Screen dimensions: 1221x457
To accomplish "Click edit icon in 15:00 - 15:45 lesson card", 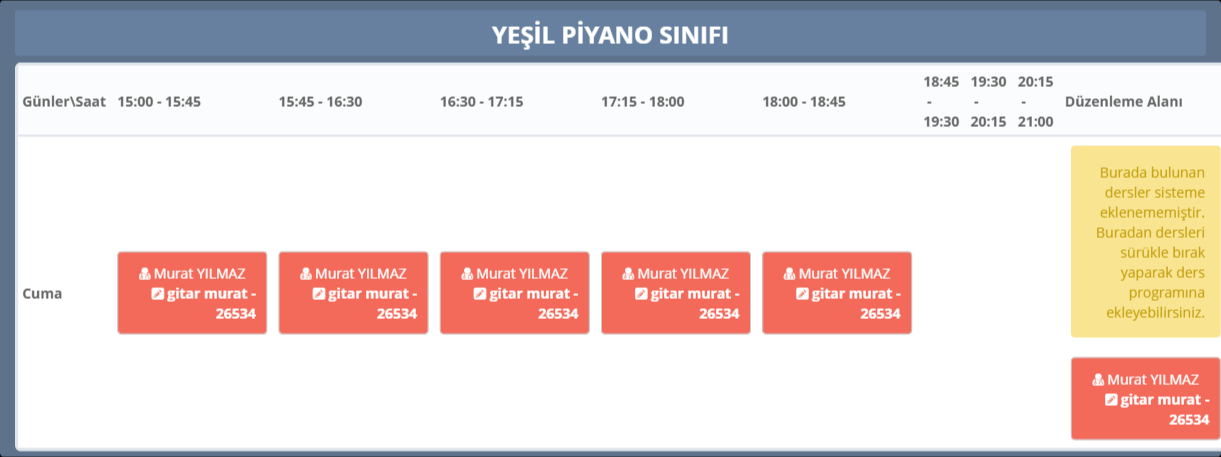I will point(157,294).
